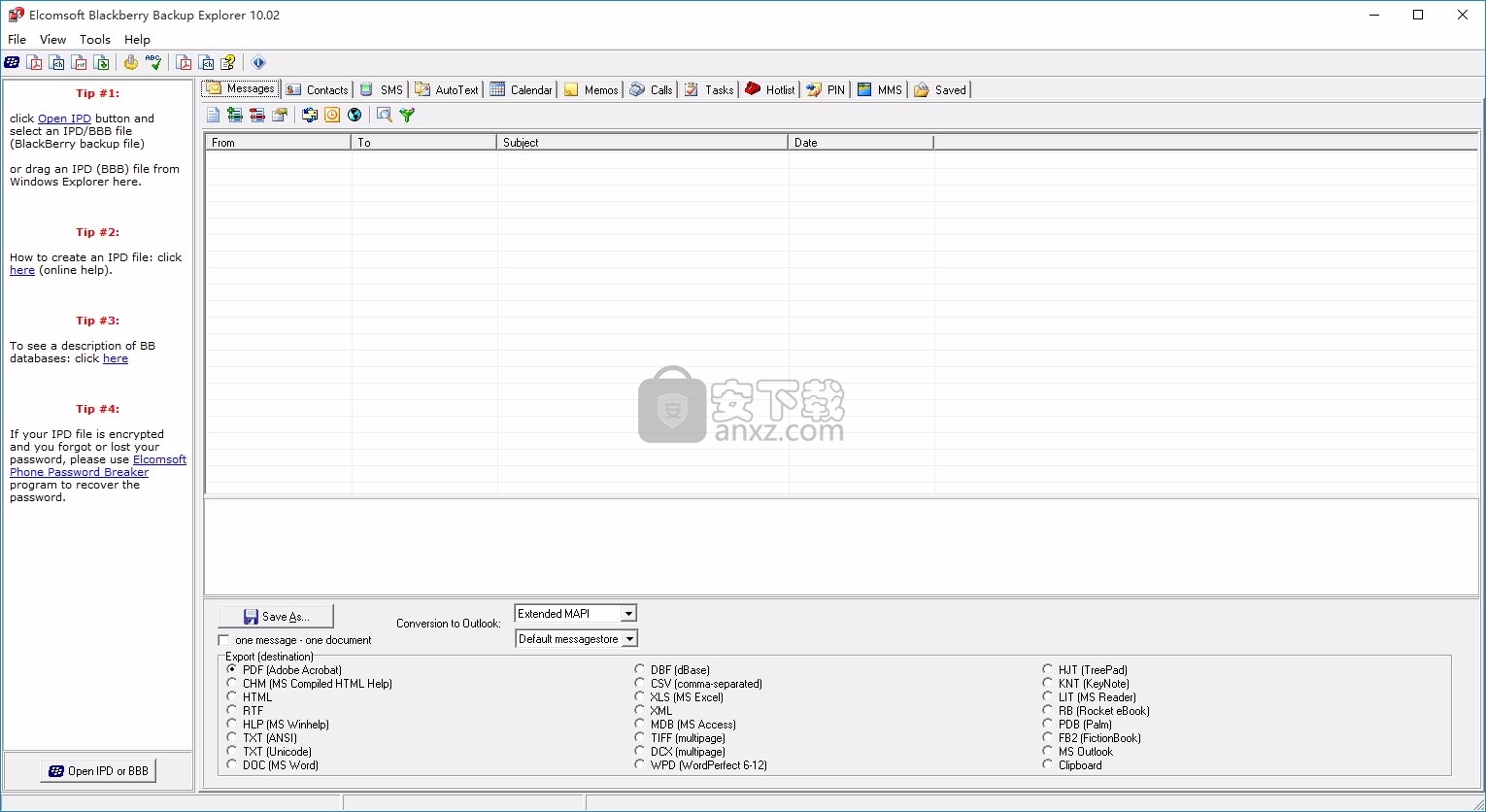The width and height of the screenshot is (1486, 812).
Task: Select CSV (comma-separated) export option
Action: (640, 683)
